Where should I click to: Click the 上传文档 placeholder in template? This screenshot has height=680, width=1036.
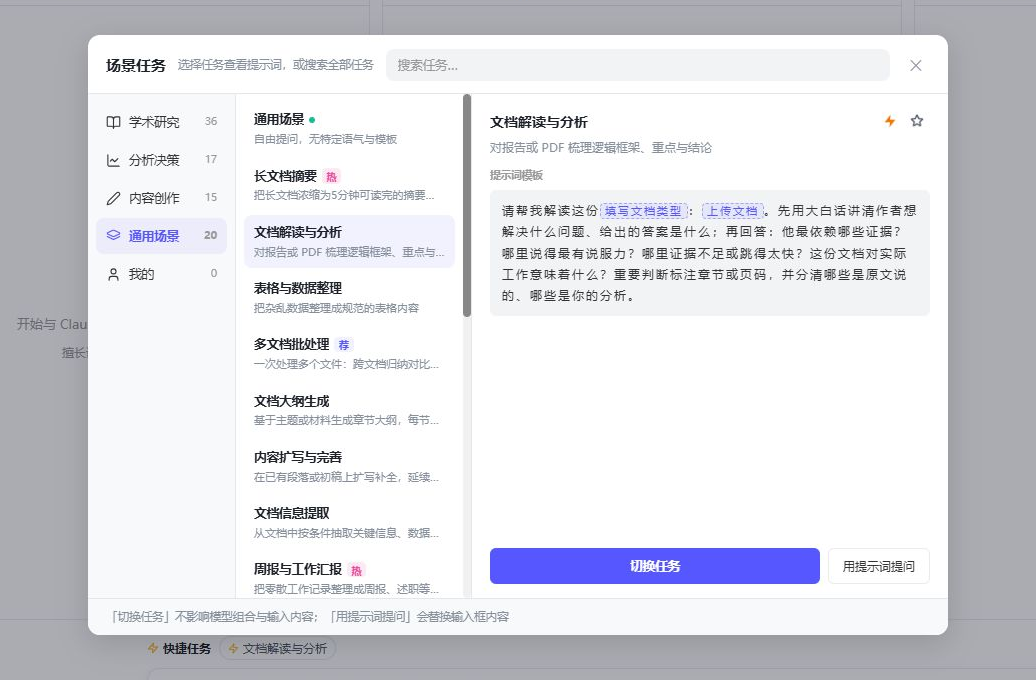(733, 211)
